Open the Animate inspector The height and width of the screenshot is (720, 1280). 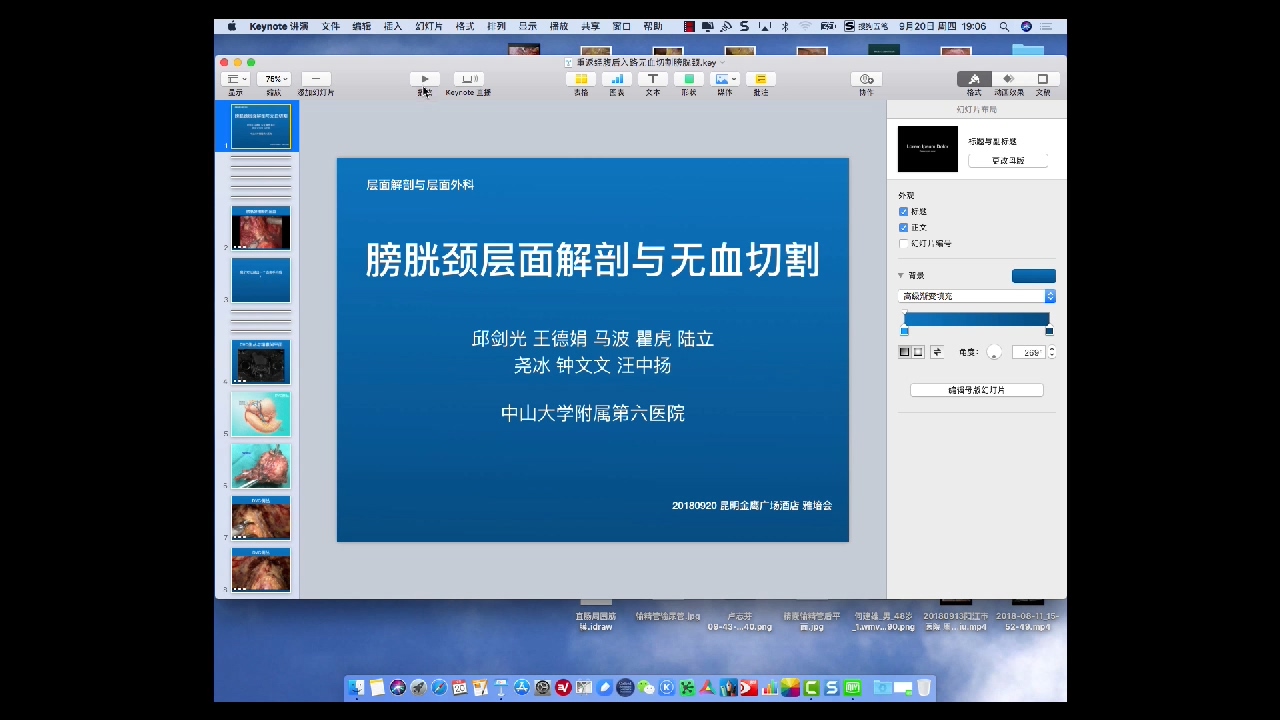(1008, 79)
